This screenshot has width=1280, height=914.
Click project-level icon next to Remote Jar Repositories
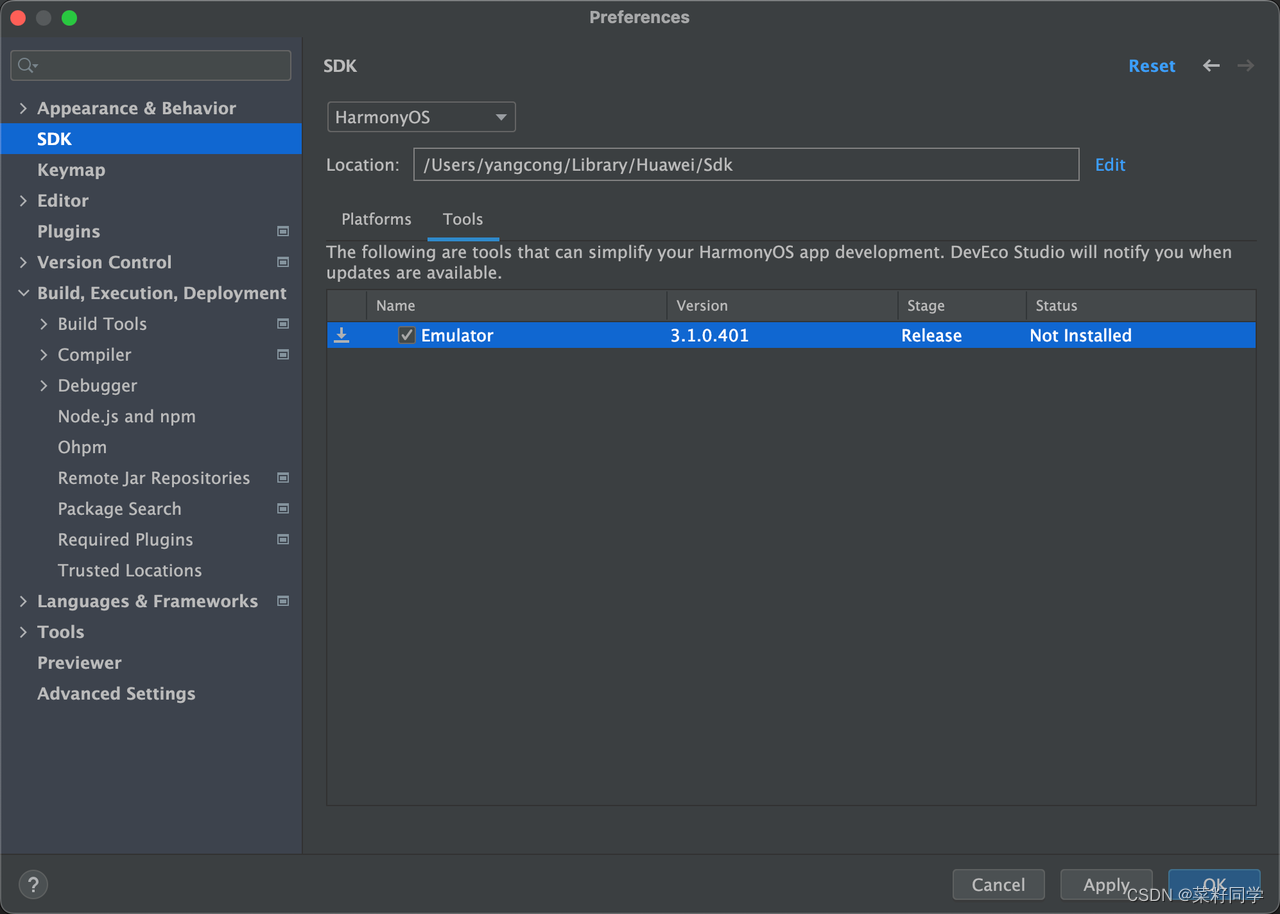(283, 478)
